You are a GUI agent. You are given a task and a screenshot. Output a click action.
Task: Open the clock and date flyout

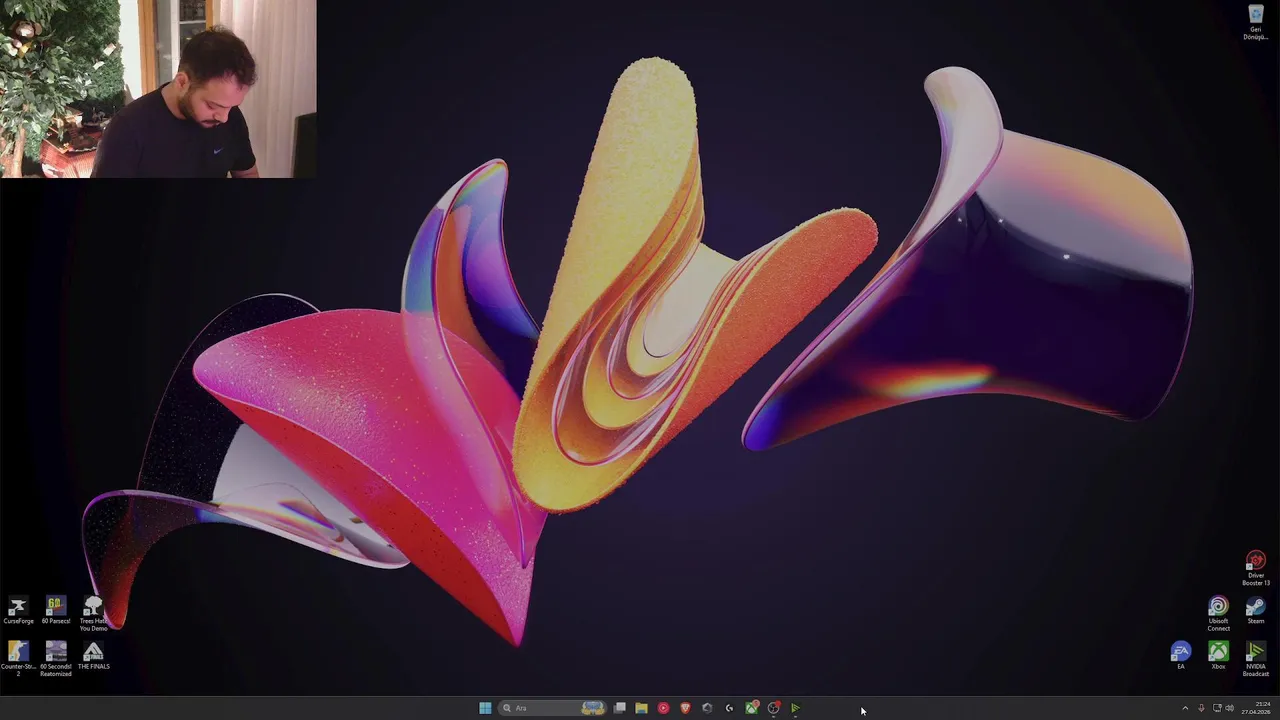pos(1257,708)
